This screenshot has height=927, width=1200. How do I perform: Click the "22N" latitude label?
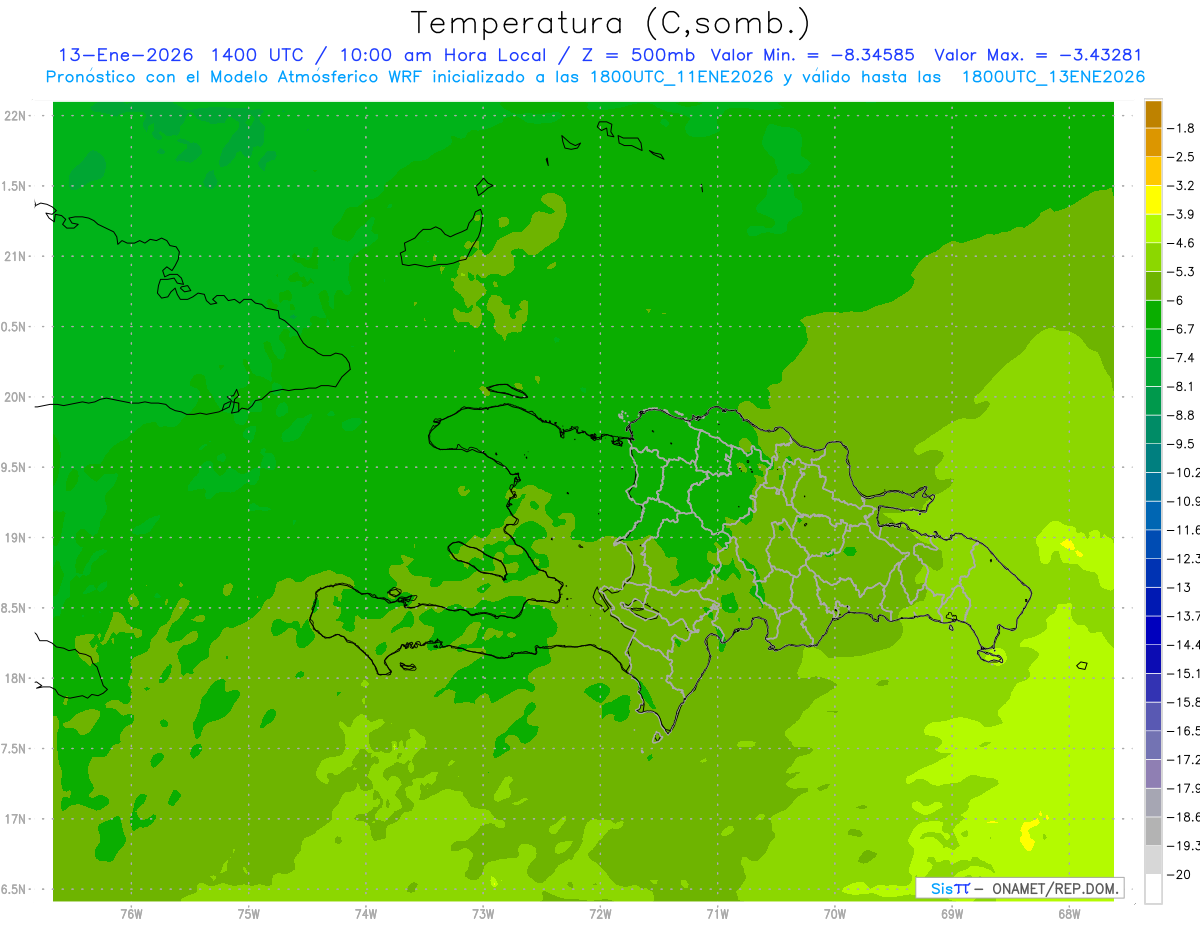pyautogui.click(x=15, y=116)
